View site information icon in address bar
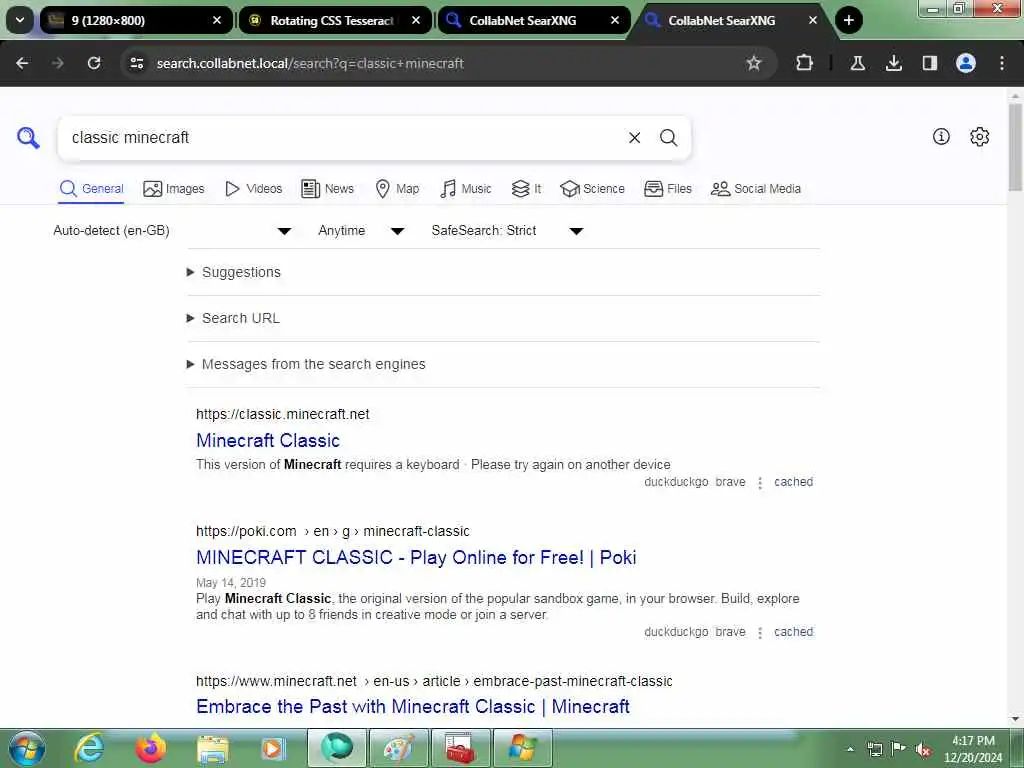The width and height of the screenshot is (1024, 768). (x=137, y=63)
